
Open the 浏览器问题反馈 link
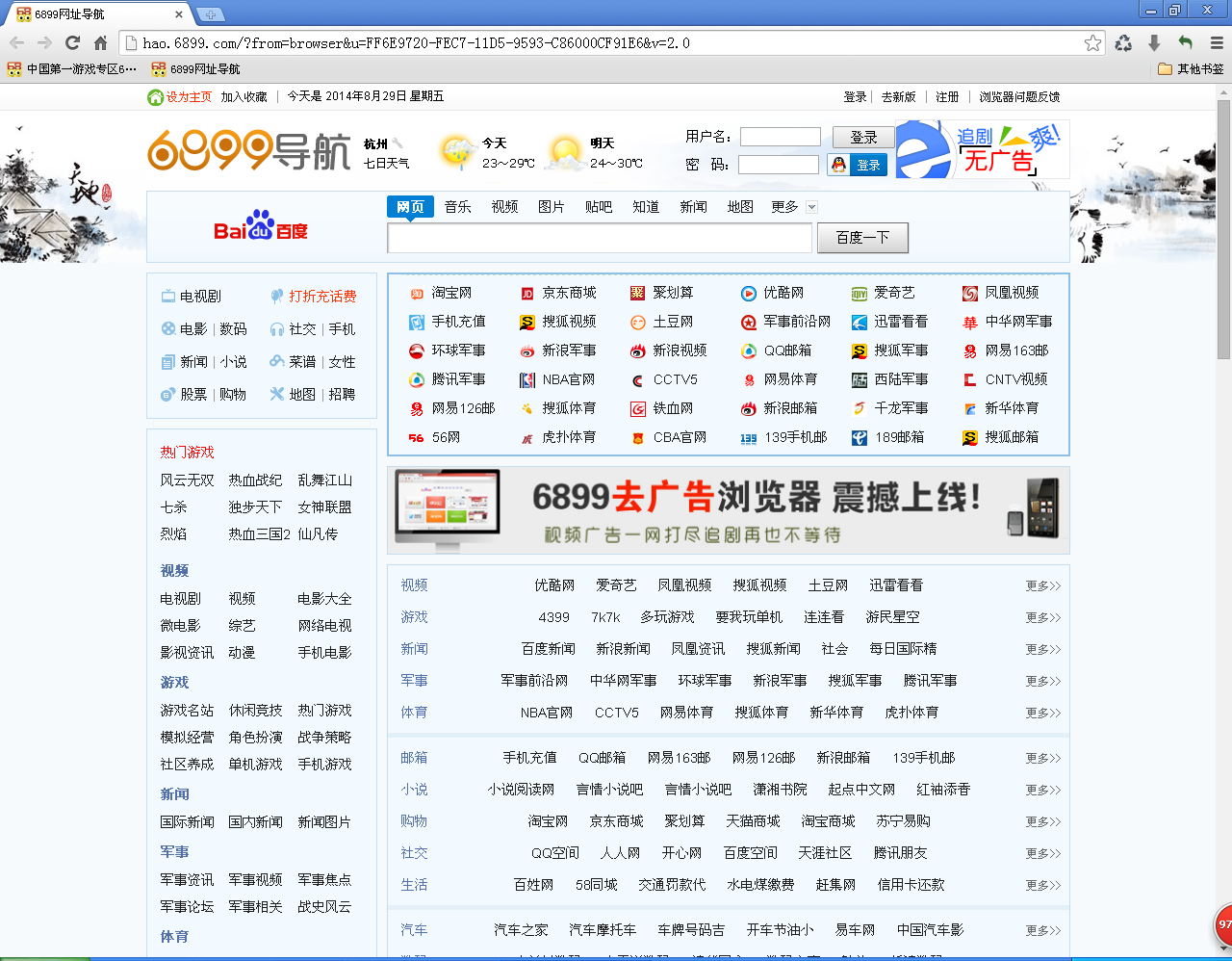click(x=1019, y=96)
